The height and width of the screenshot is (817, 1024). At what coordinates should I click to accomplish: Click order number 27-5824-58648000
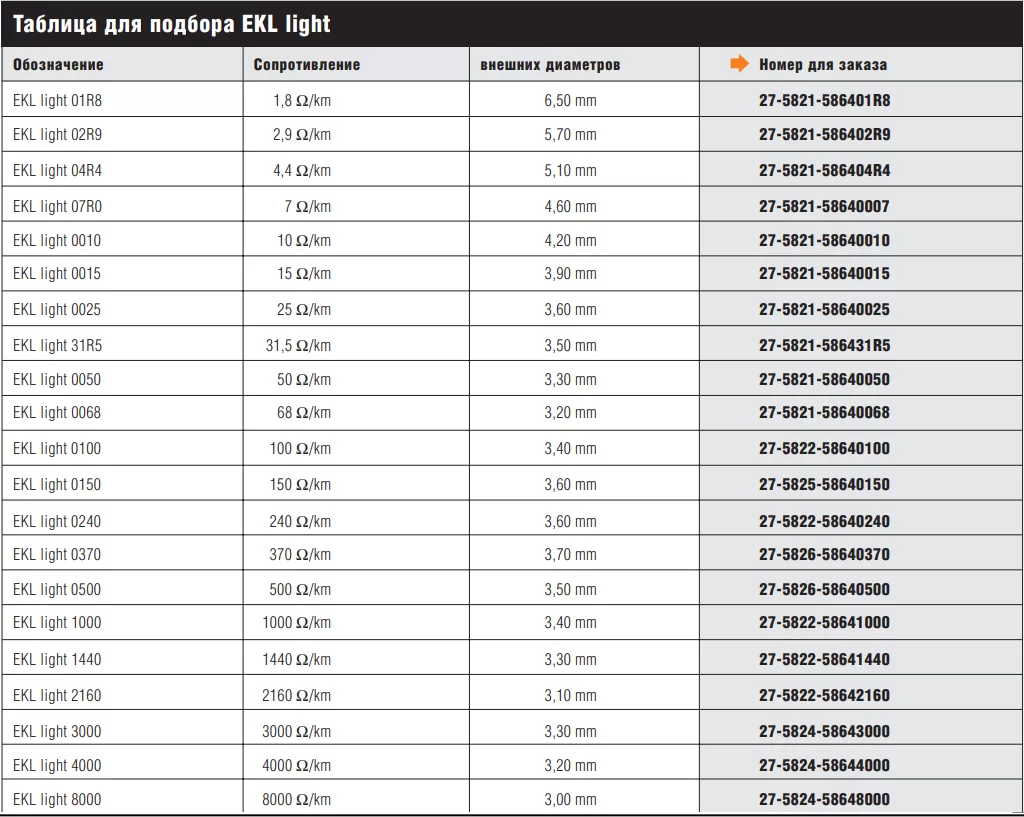824,800
